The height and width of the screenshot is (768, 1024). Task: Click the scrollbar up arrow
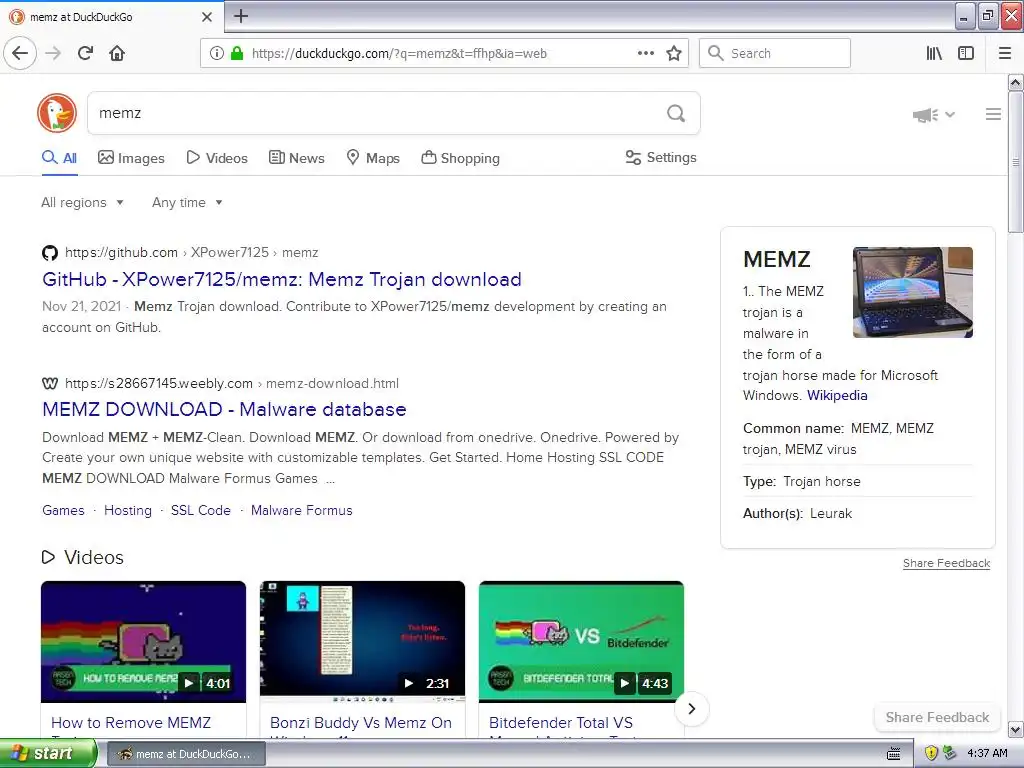pos(1015,82)
